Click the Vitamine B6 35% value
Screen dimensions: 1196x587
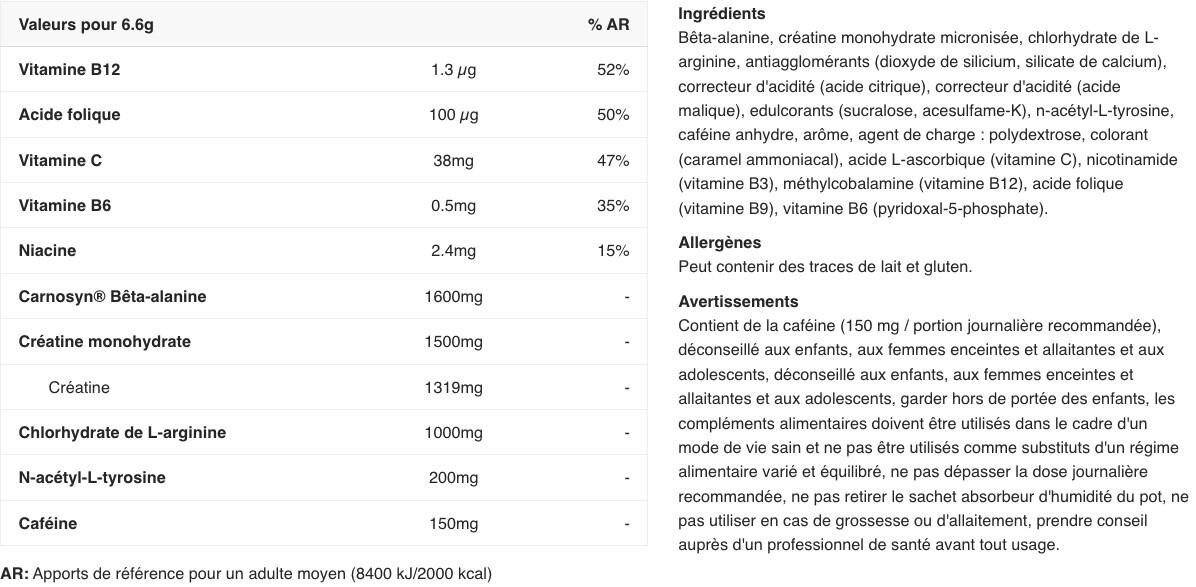(613, 206)
